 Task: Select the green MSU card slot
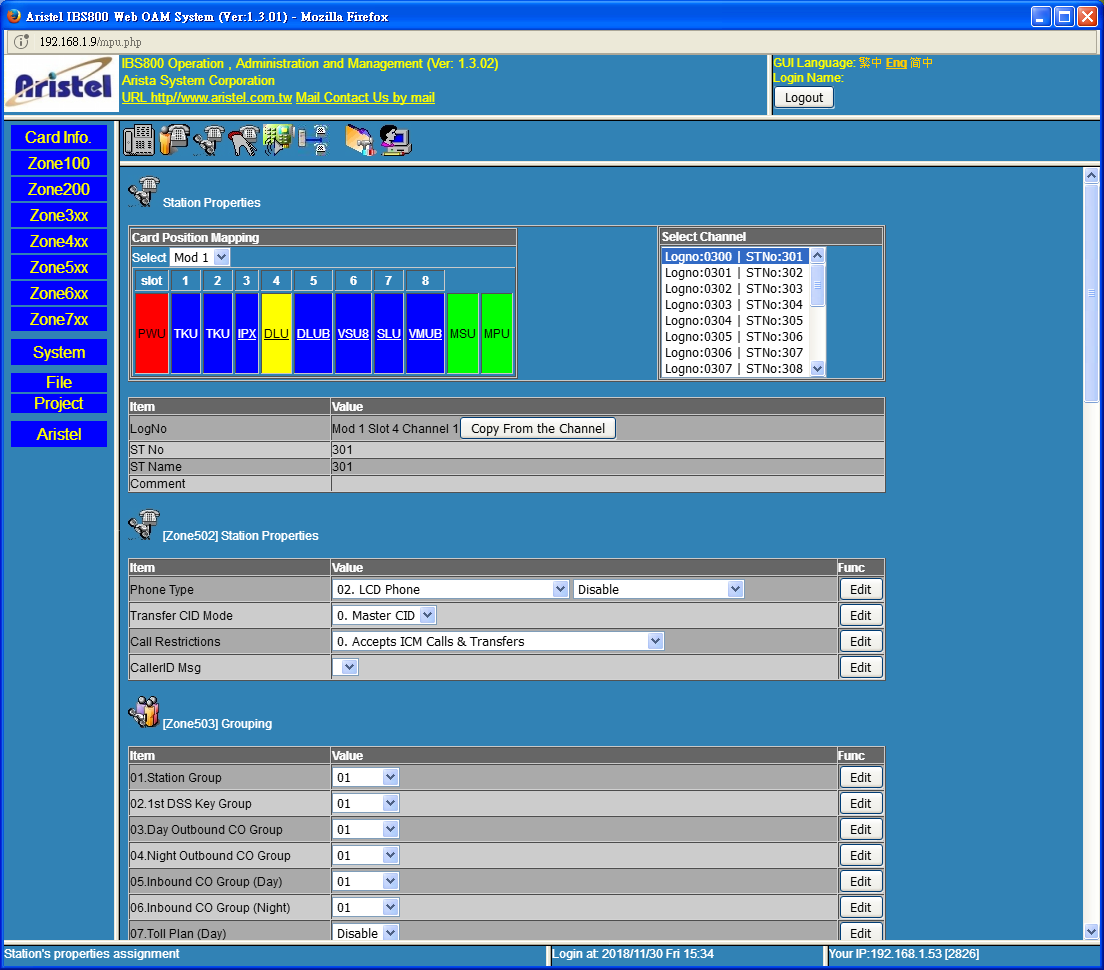tap(463, 333)
